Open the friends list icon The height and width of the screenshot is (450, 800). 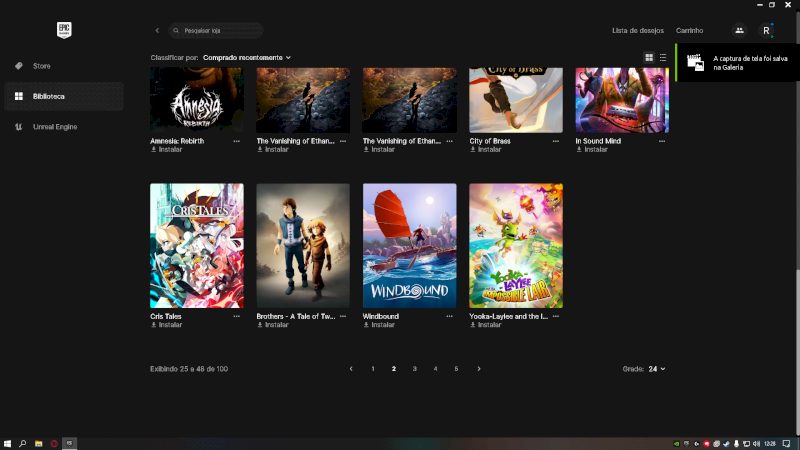tap(739, 31)
